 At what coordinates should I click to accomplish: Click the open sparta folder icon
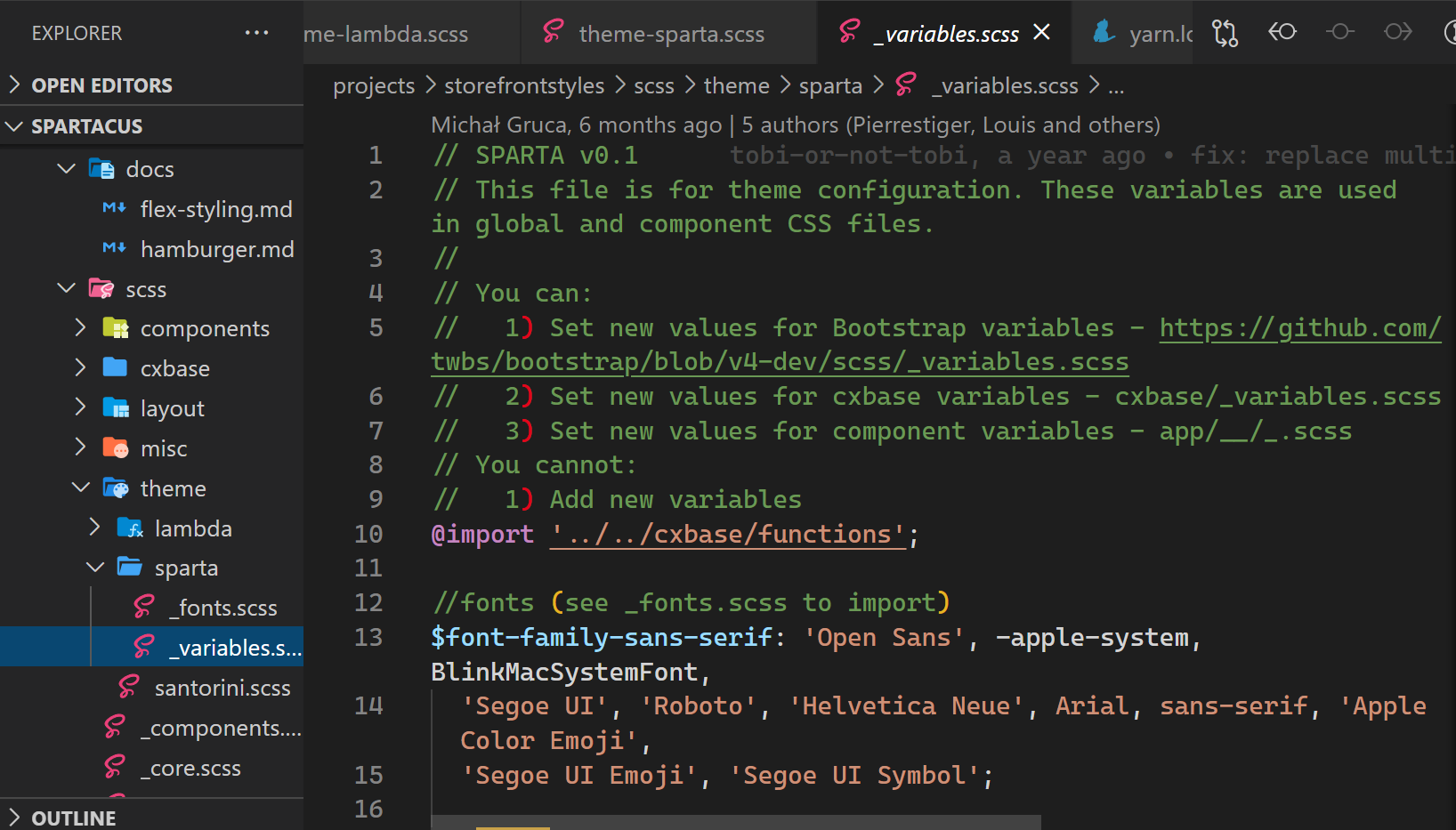(x=130, y=568)
